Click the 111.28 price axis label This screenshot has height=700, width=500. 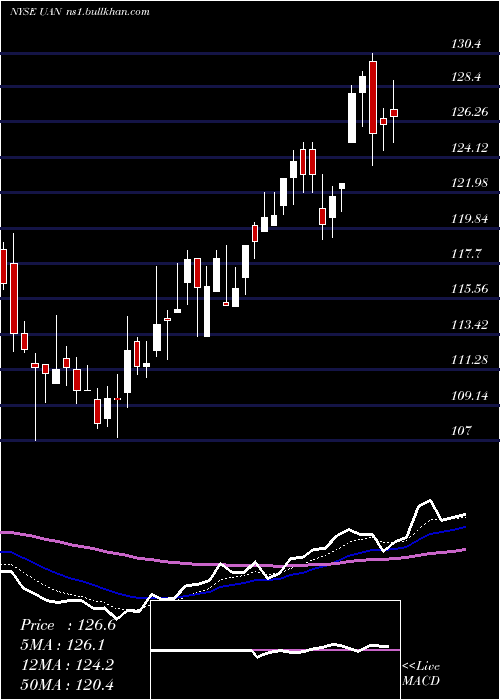470,359
